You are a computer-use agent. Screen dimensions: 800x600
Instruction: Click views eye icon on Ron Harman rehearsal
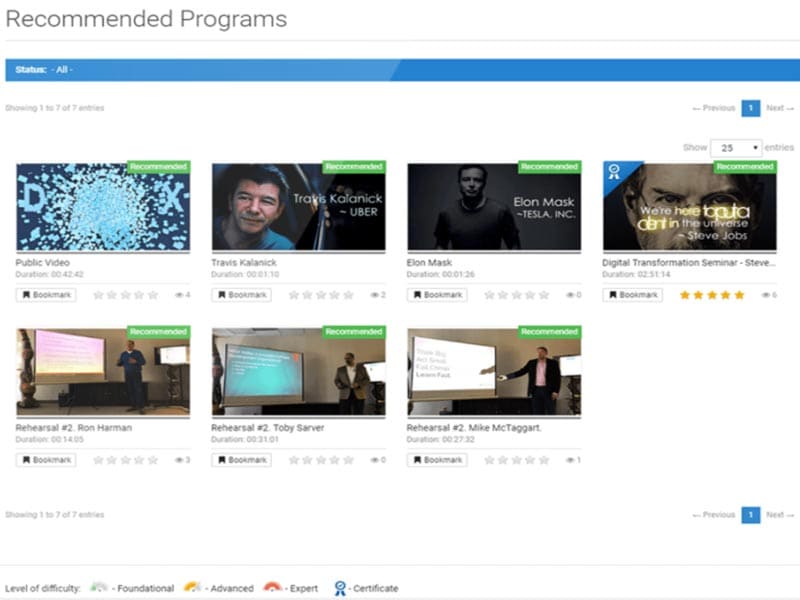[x=179, y=460]
